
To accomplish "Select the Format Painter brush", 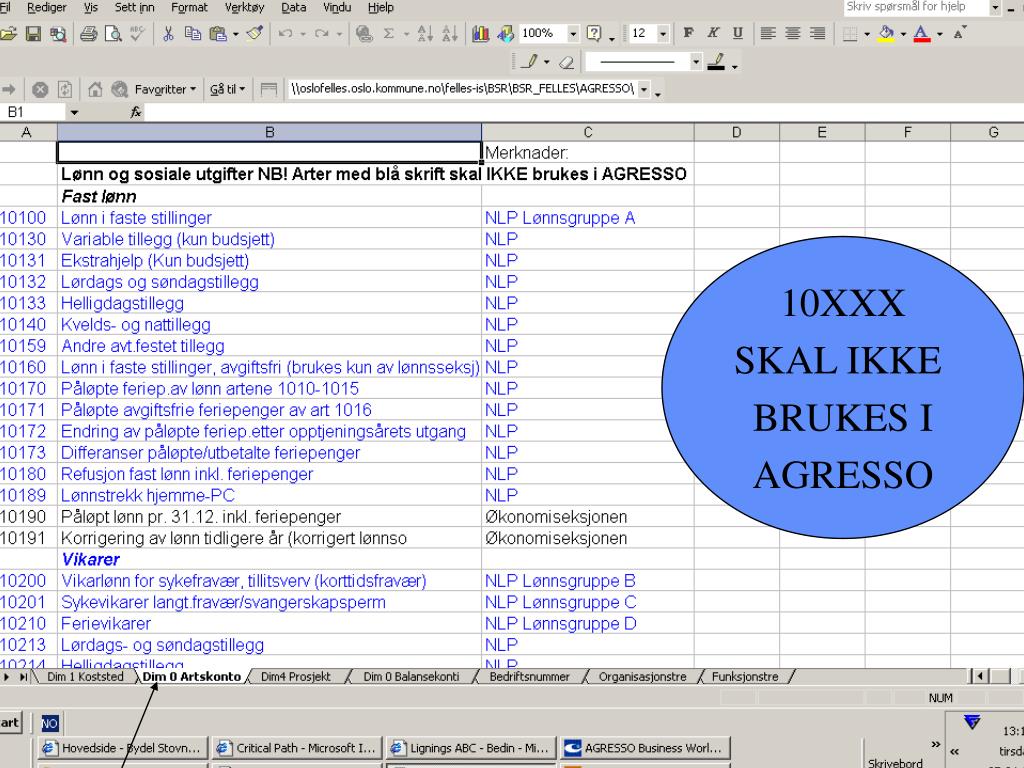I will click(255, 33).
